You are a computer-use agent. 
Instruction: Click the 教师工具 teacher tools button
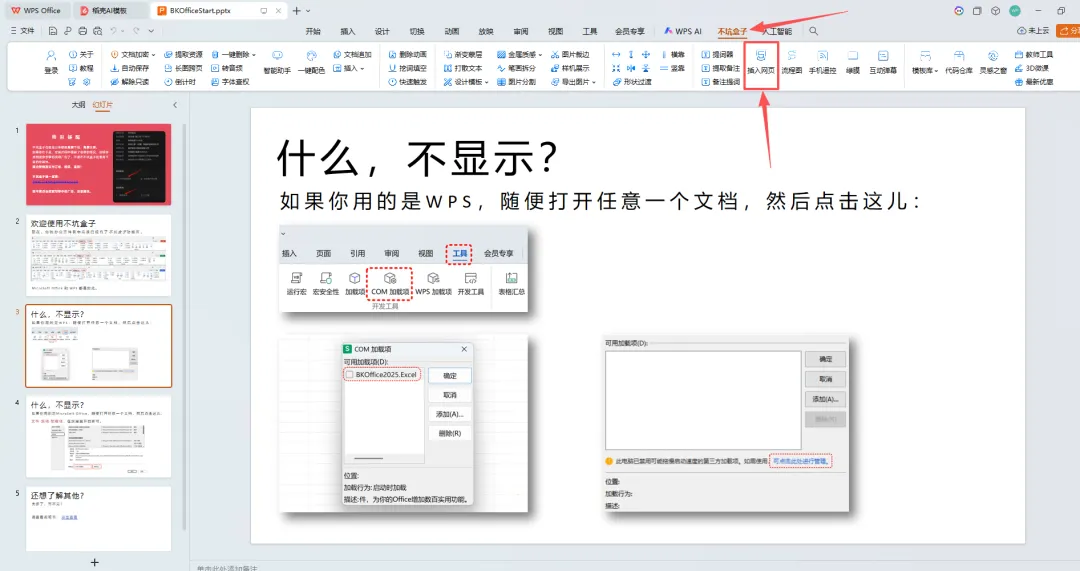pyautogui.click(x=1034, y=54)
